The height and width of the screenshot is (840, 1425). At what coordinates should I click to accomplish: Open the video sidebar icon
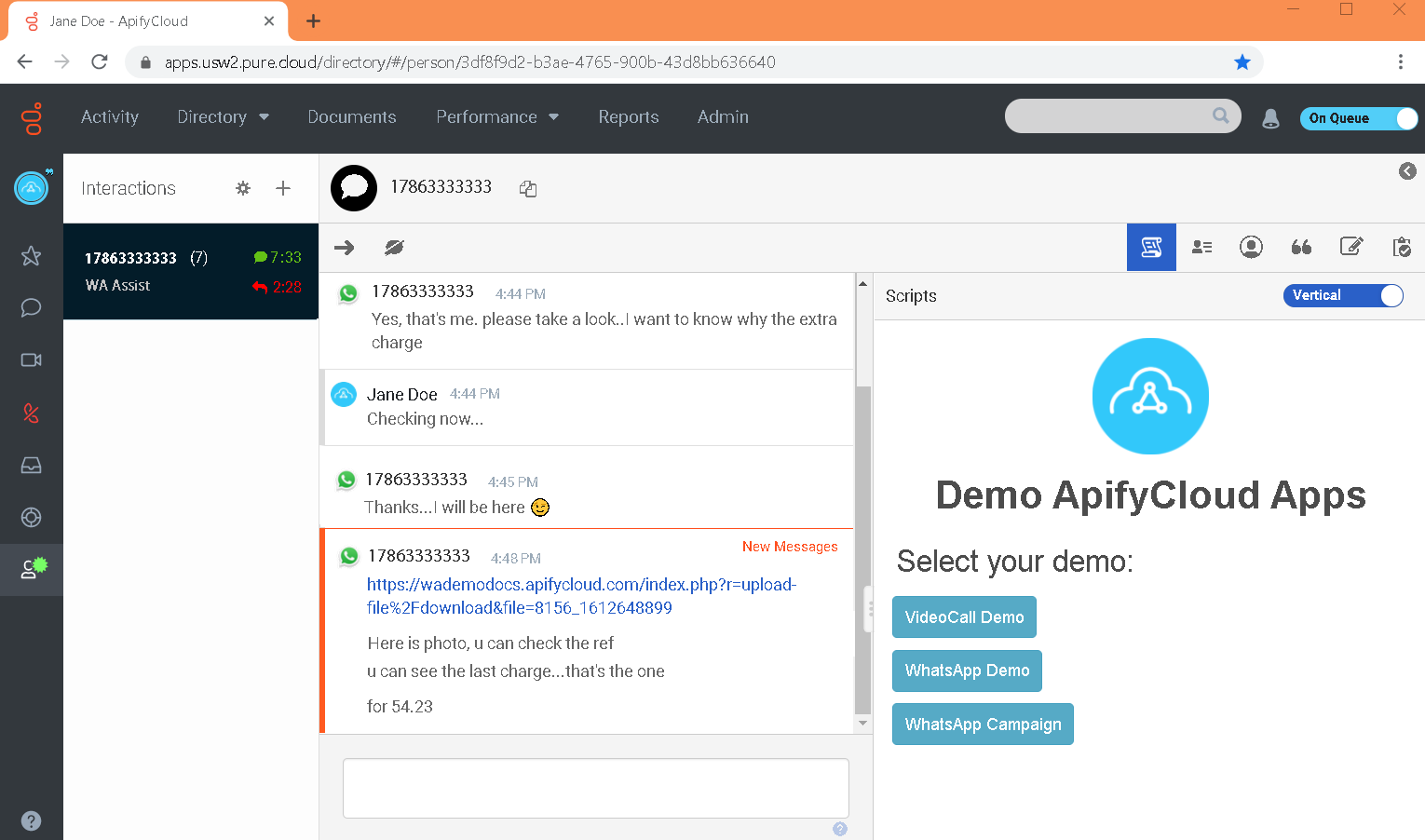coord(31,360)
